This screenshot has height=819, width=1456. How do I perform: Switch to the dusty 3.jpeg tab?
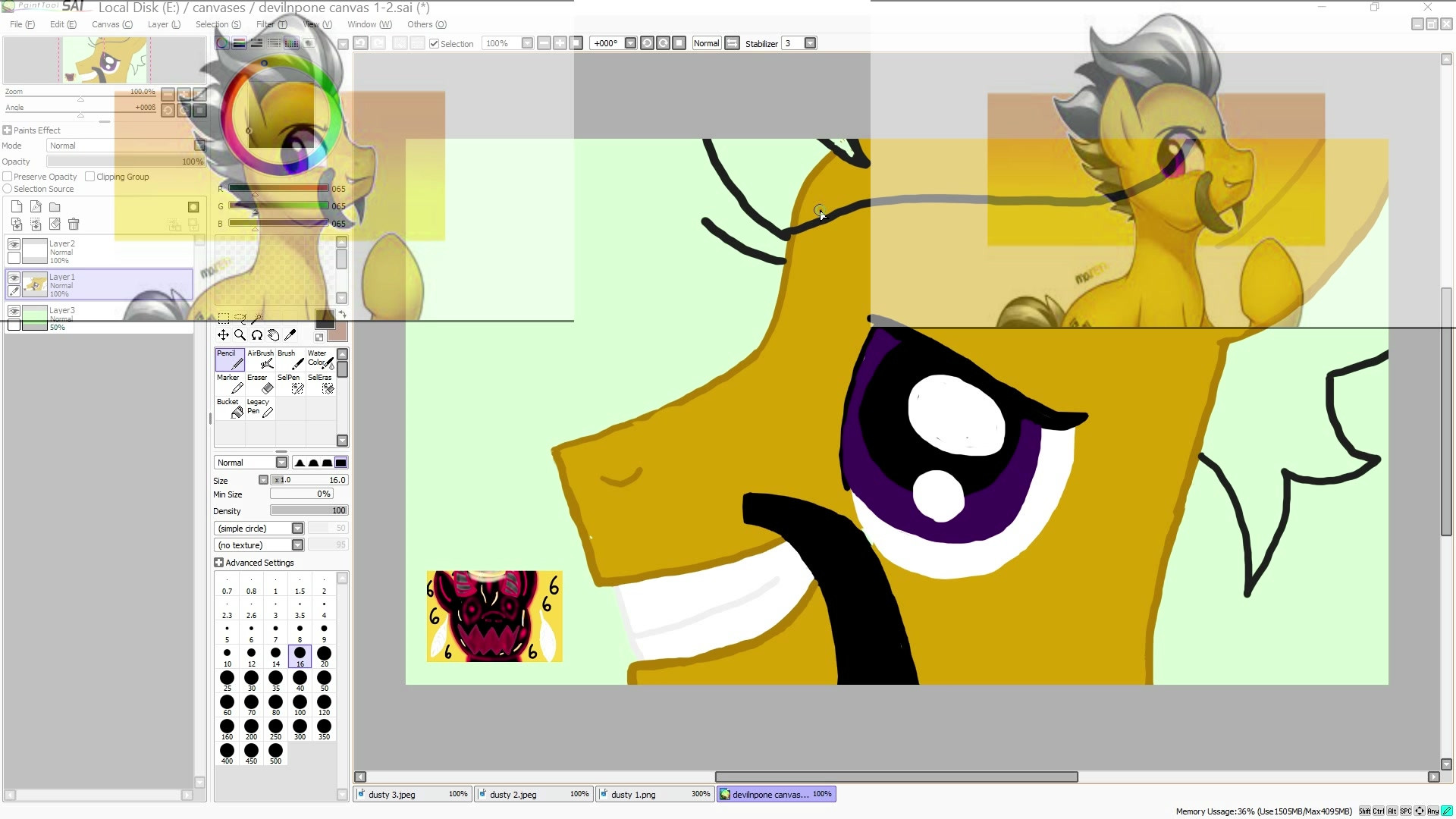click(413, 794)
